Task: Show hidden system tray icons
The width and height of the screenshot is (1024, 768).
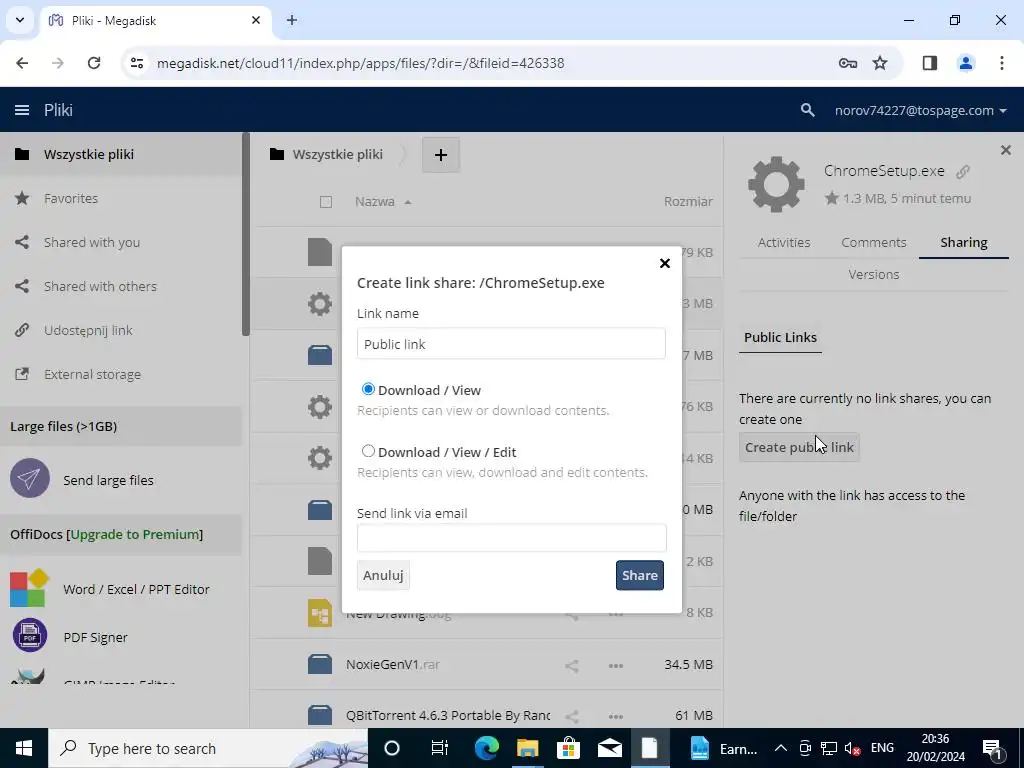Action: (780, 748)
